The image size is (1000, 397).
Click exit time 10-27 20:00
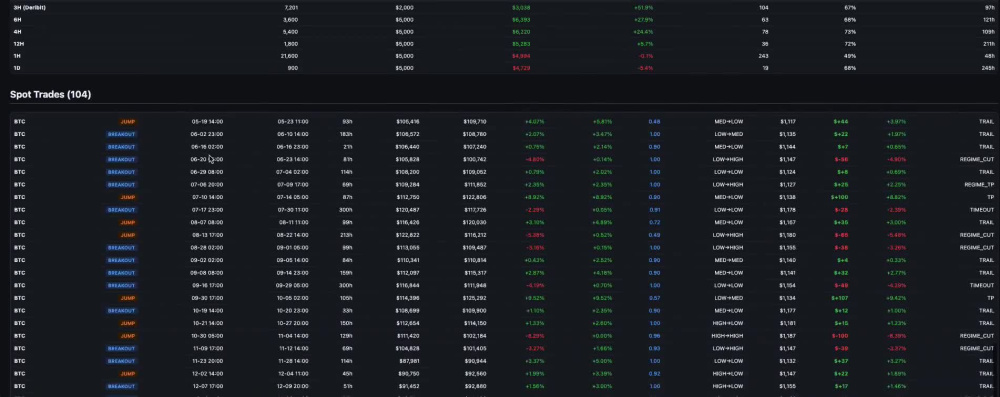[293, 324]
